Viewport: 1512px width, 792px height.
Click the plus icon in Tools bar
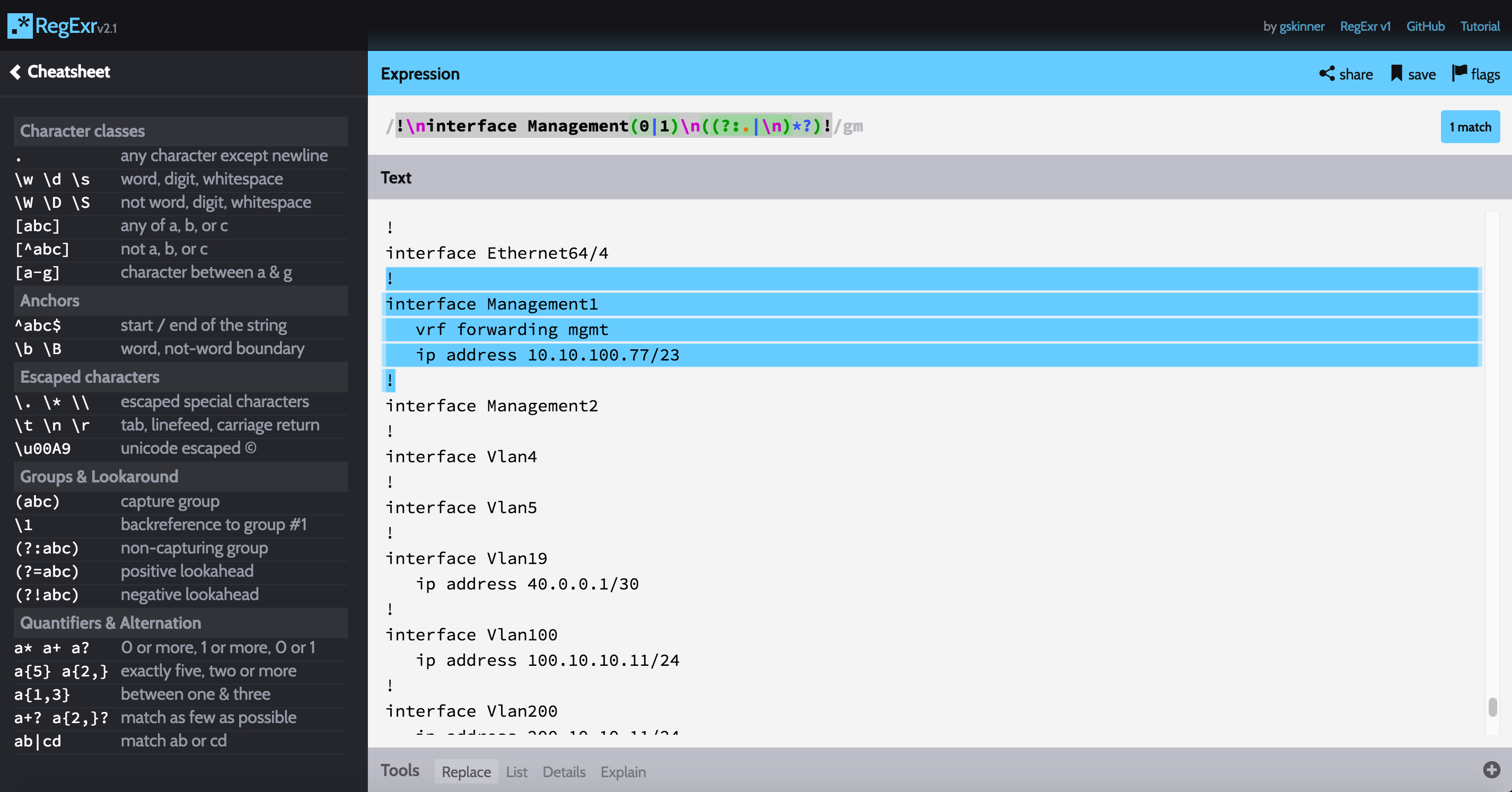(x=1491, y=770)
